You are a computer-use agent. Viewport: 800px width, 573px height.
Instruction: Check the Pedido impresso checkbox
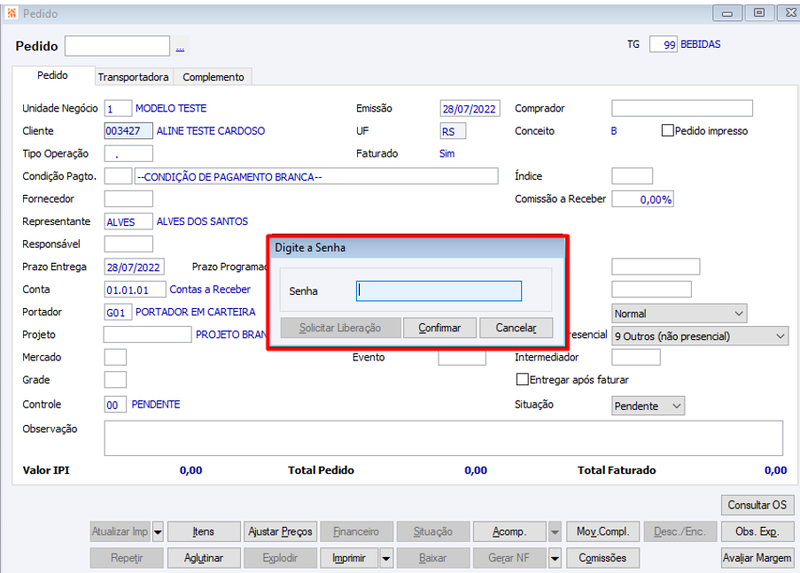coord(667,131)
